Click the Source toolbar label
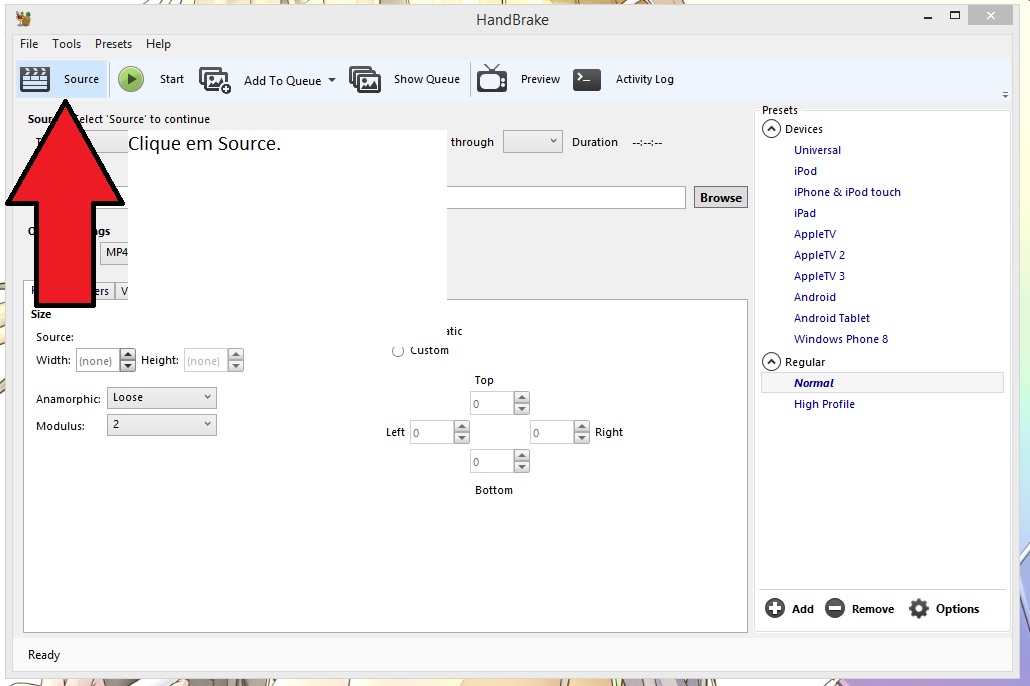 point(81,79)
